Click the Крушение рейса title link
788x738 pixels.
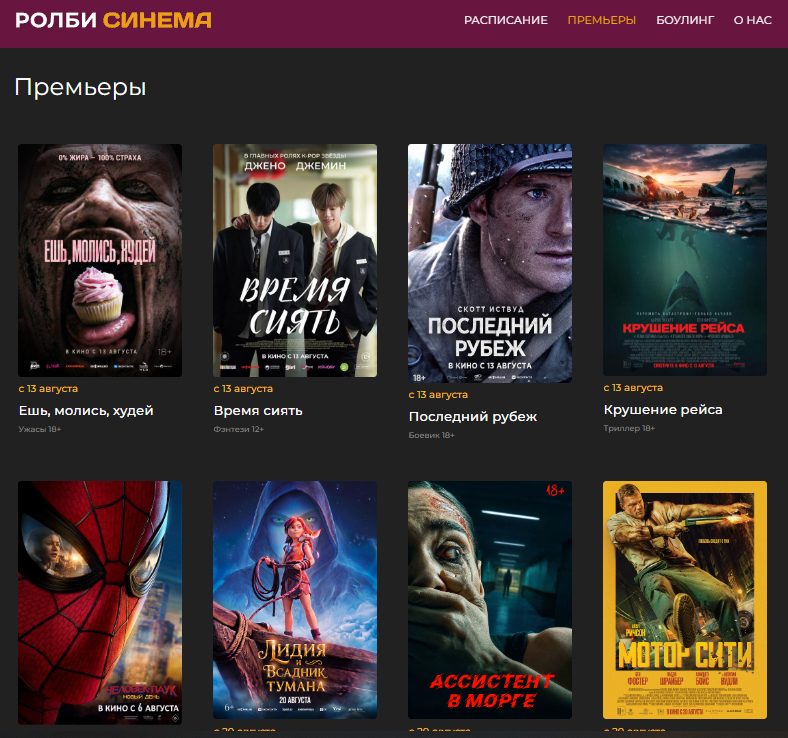pos(663,410)
